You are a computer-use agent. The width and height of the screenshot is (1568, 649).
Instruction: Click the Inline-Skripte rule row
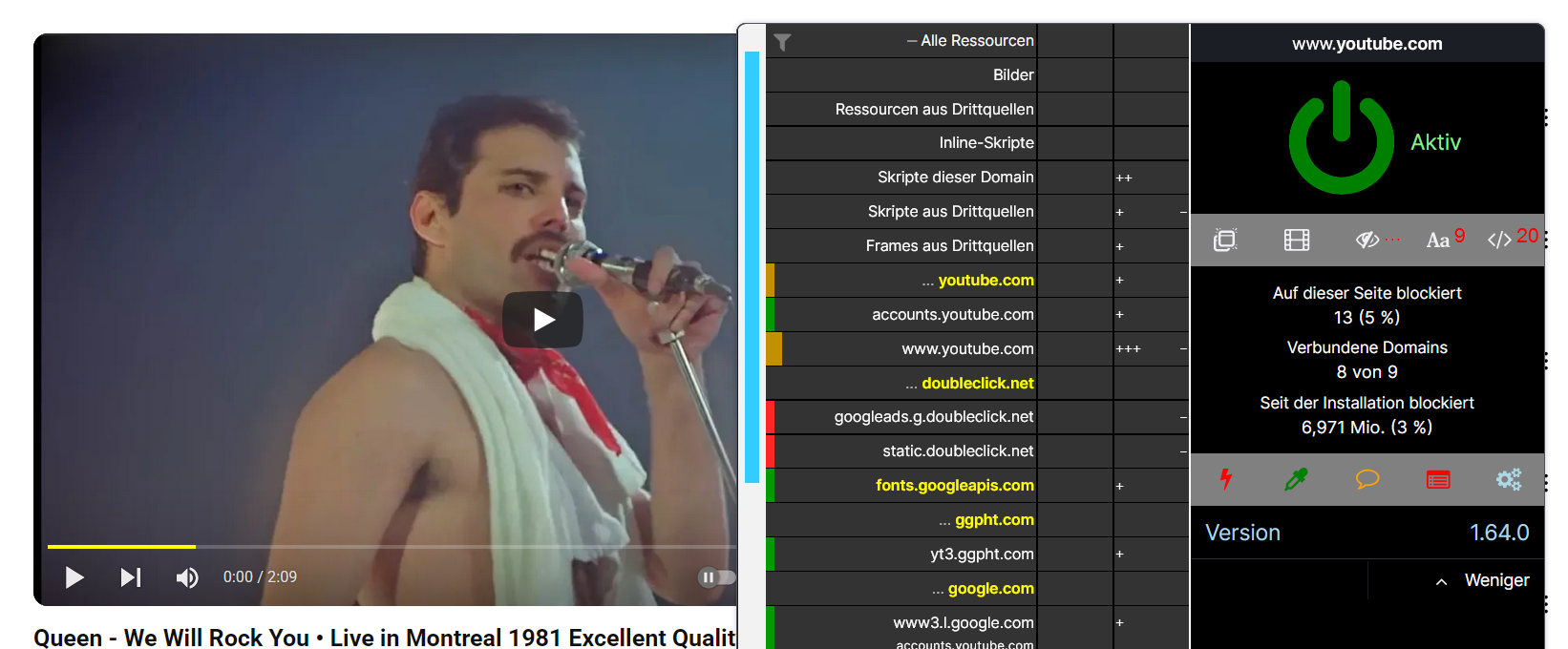[901, 143]
